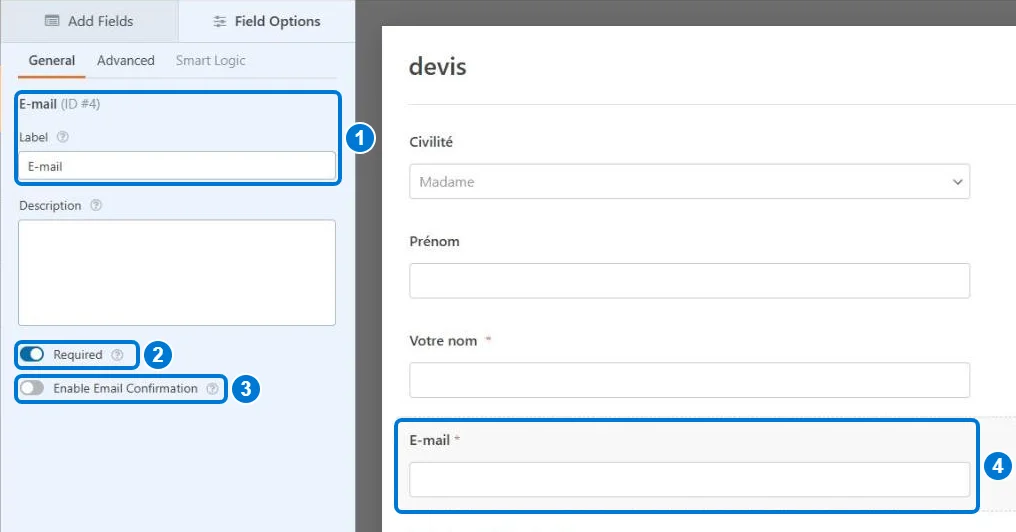Click the Enable Email Confirmation label
1016x532 pixels.
pos(125,388)
